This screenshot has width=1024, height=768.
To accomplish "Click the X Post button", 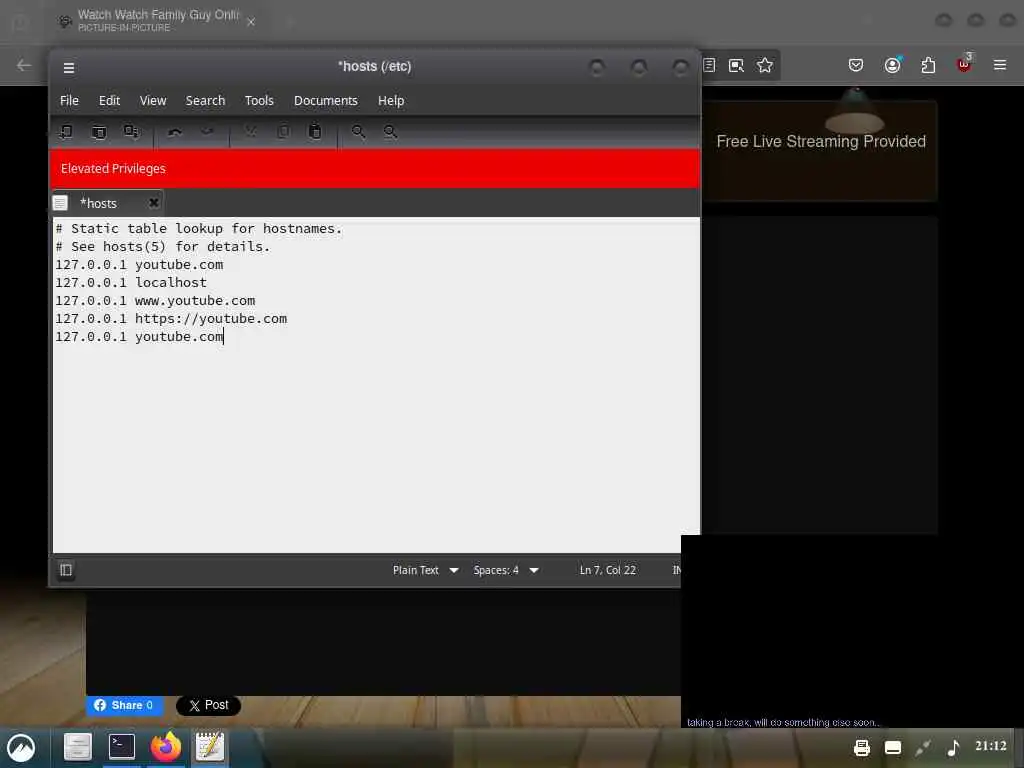I will tap(208, 705).
